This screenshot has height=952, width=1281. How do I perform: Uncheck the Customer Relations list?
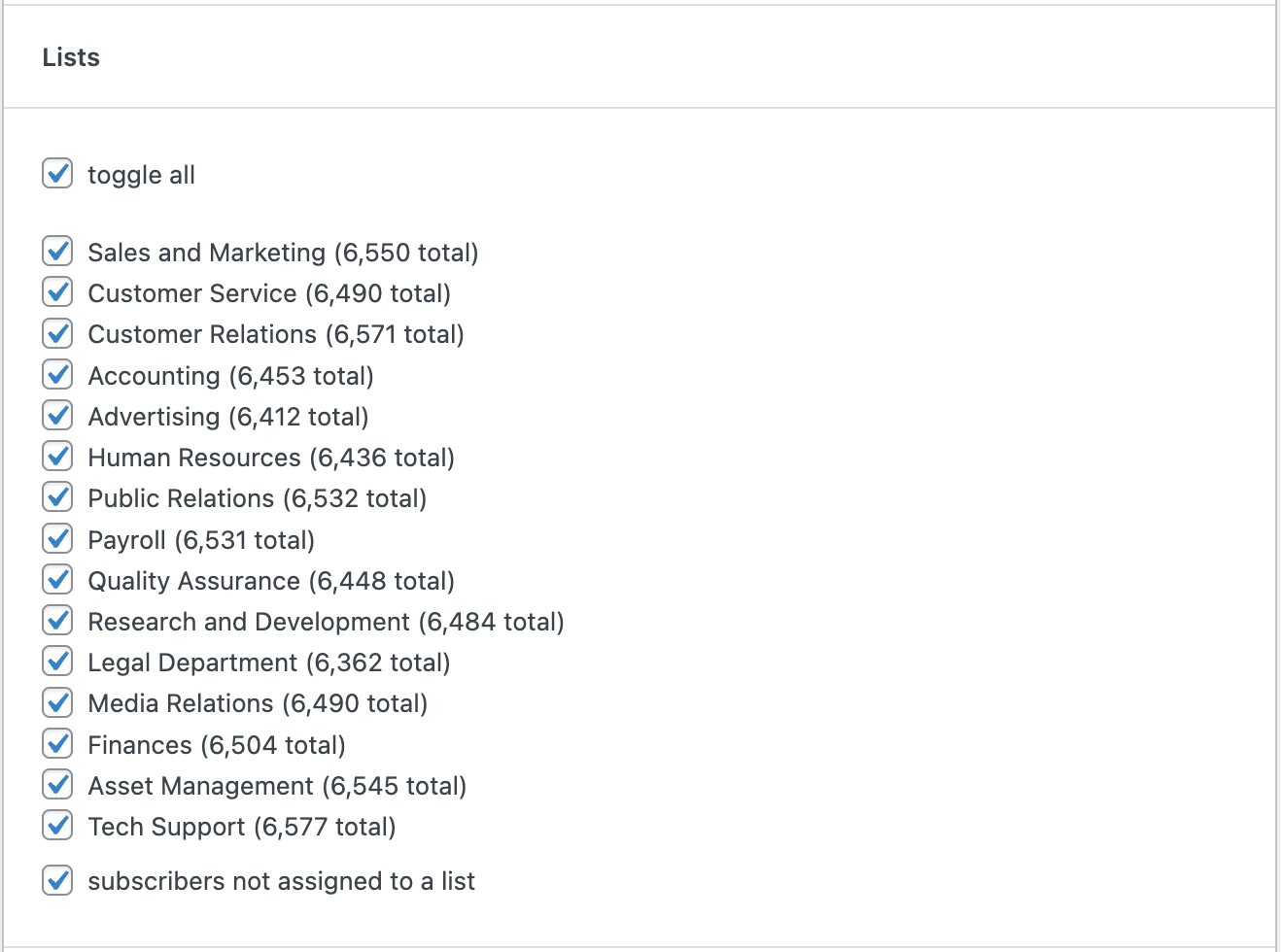(57, 333)
